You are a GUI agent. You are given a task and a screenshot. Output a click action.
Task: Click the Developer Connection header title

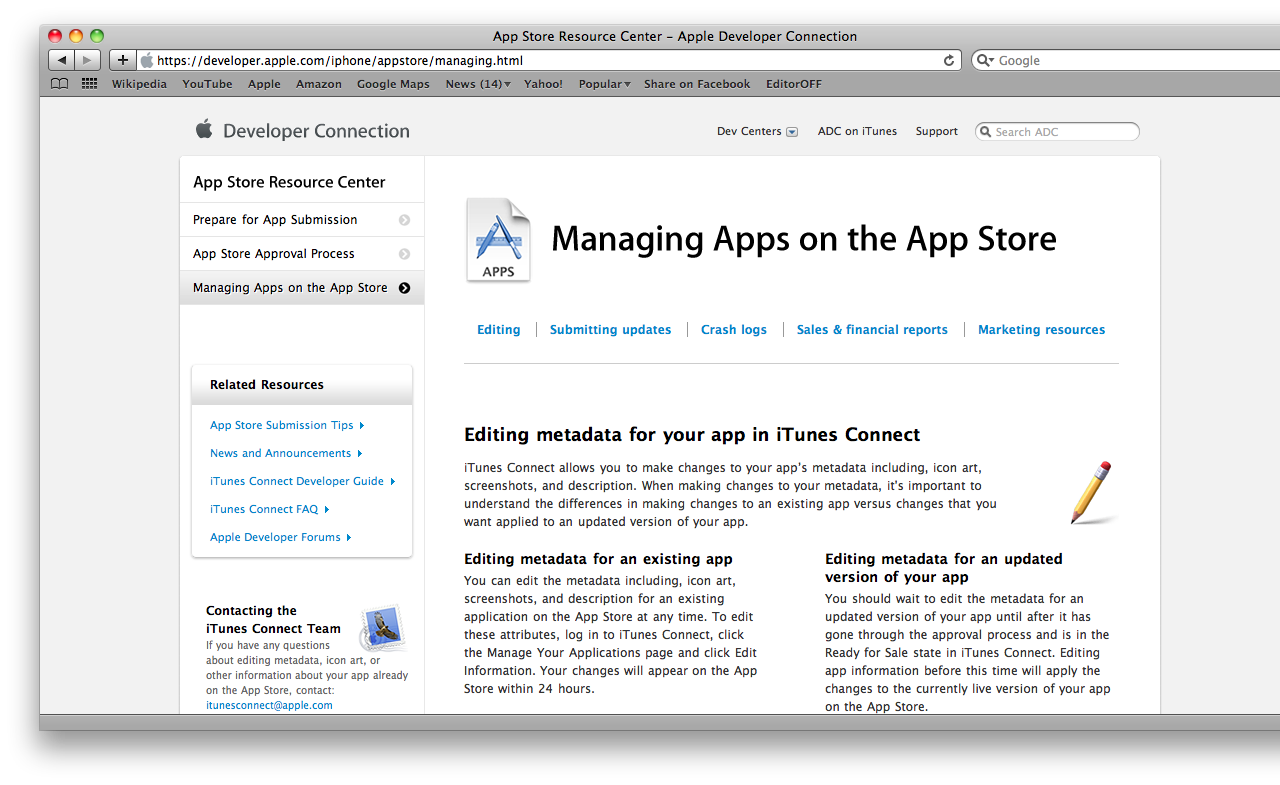coord(316,131)
